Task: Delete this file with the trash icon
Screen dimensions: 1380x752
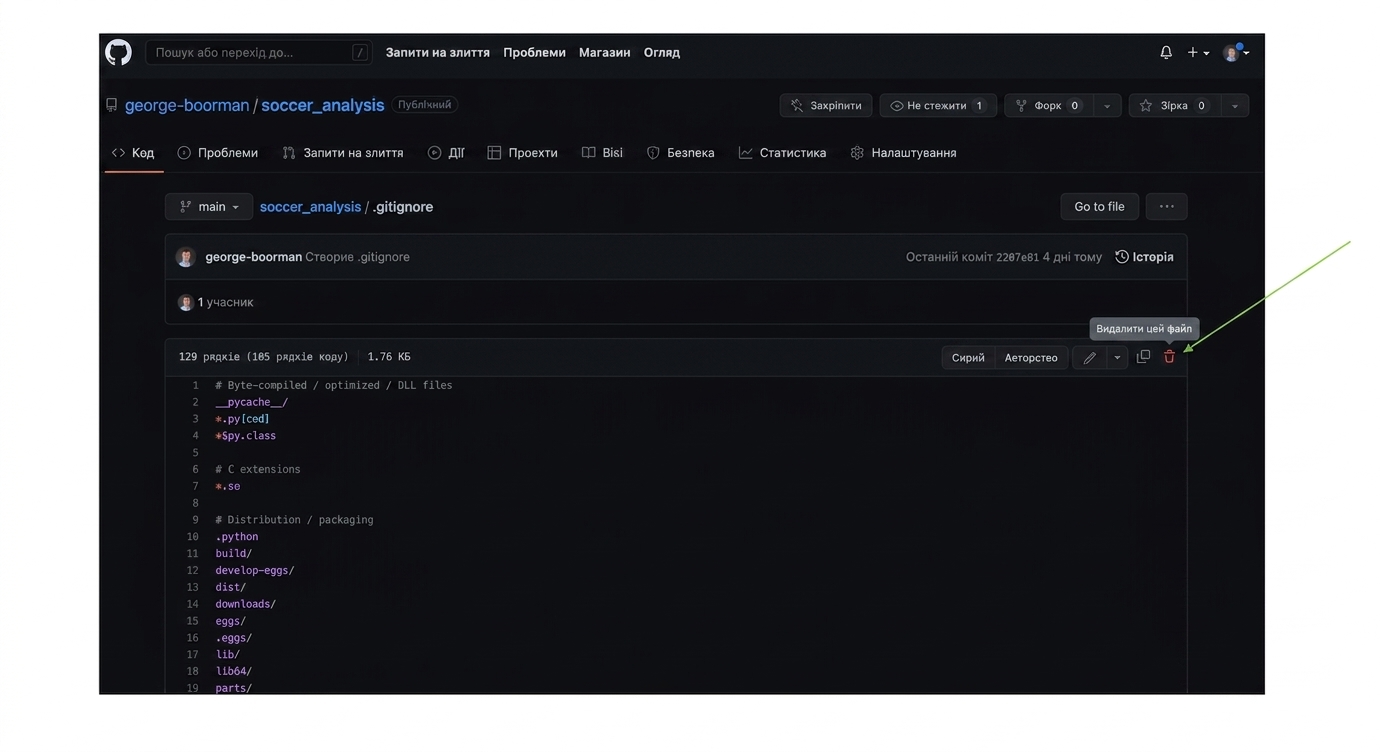Action: (x=1169, y=357)
